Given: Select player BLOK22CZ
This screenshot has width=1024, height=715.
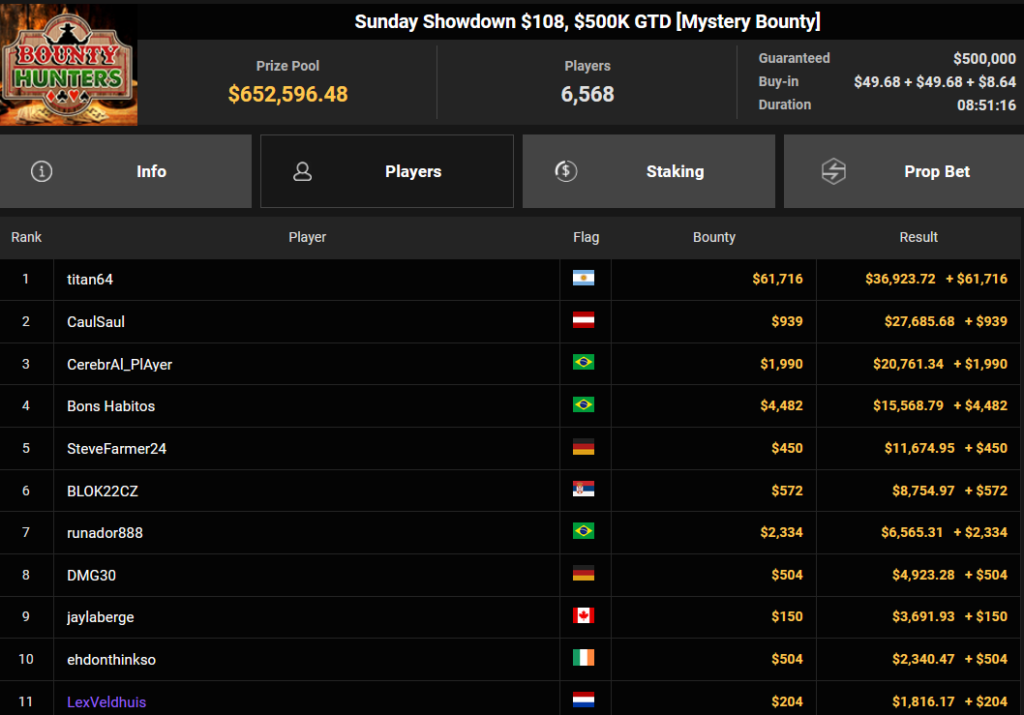Looking at the screenshot, I should pyautogui.click(x=103, y=491).
